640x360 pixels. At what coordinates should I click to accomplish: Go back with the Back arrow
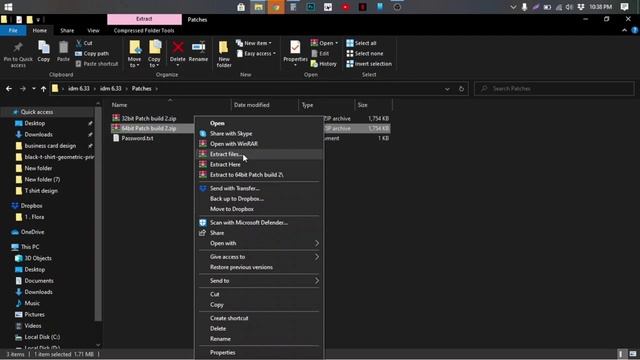9,89
